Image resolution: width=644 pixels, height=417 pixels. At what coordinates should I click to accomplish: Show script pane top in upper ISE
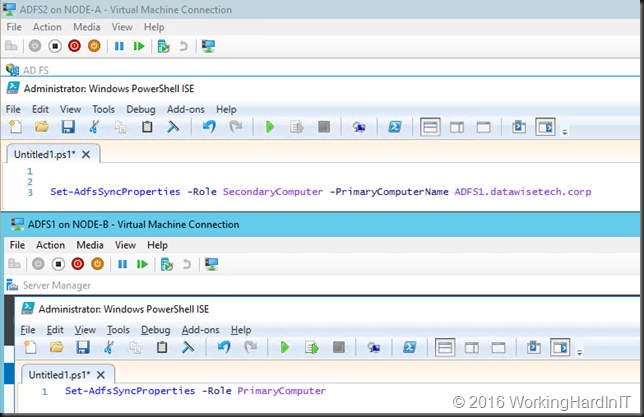(x=430, y=127)
